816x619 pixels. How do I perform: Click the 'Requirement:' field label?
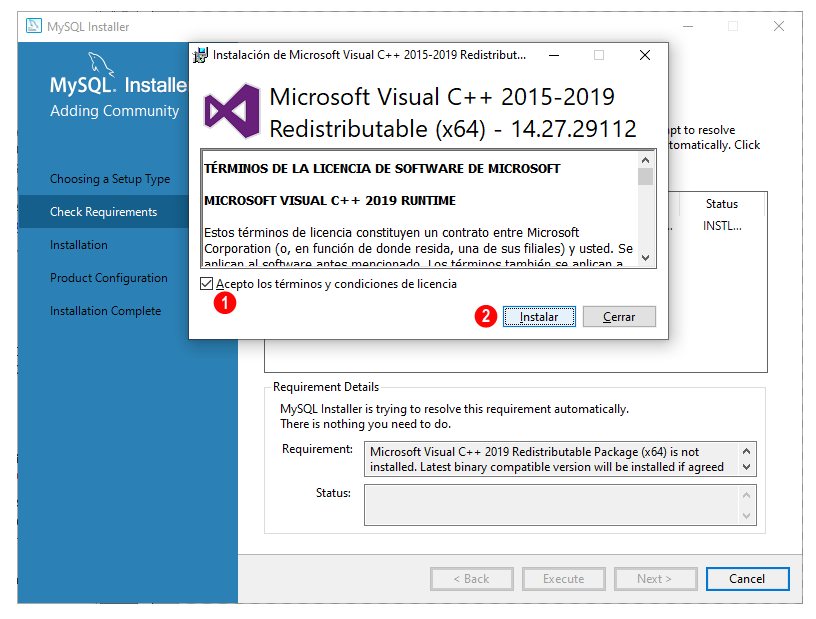coord(317,449)
